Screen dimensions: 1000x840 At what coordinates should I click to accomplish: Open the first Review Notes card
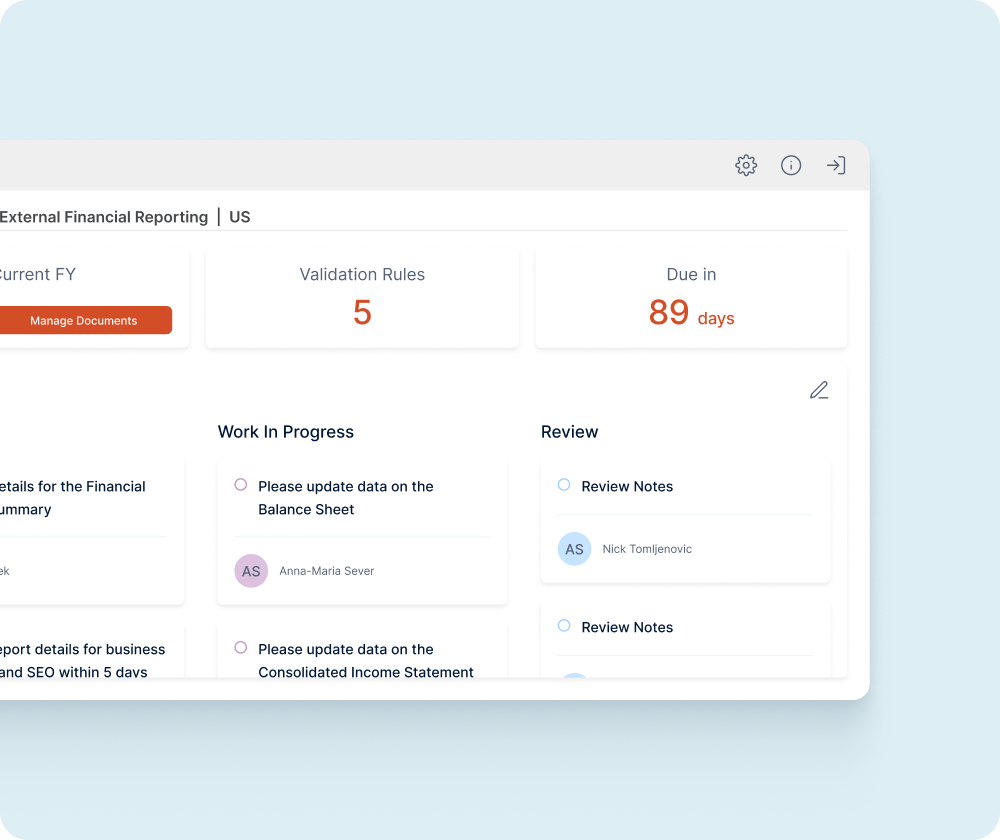[x=684, y=521]
